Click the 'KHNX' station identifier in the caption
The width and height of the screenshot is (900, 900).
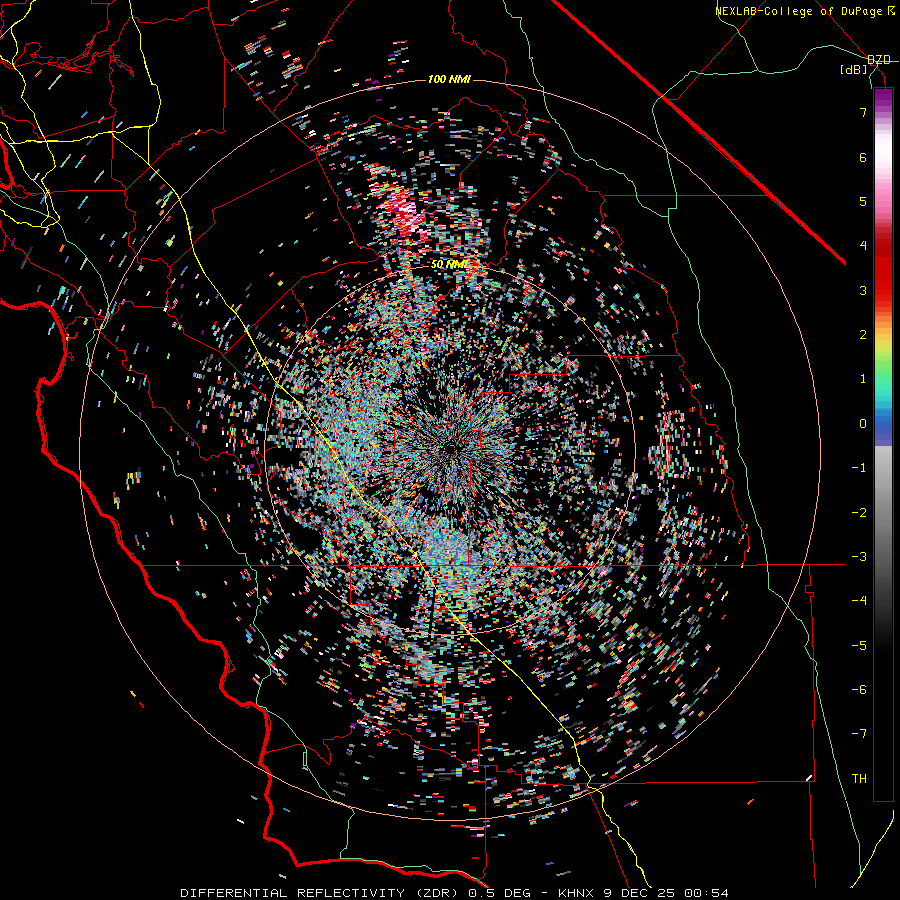click(x=577, y=893)
